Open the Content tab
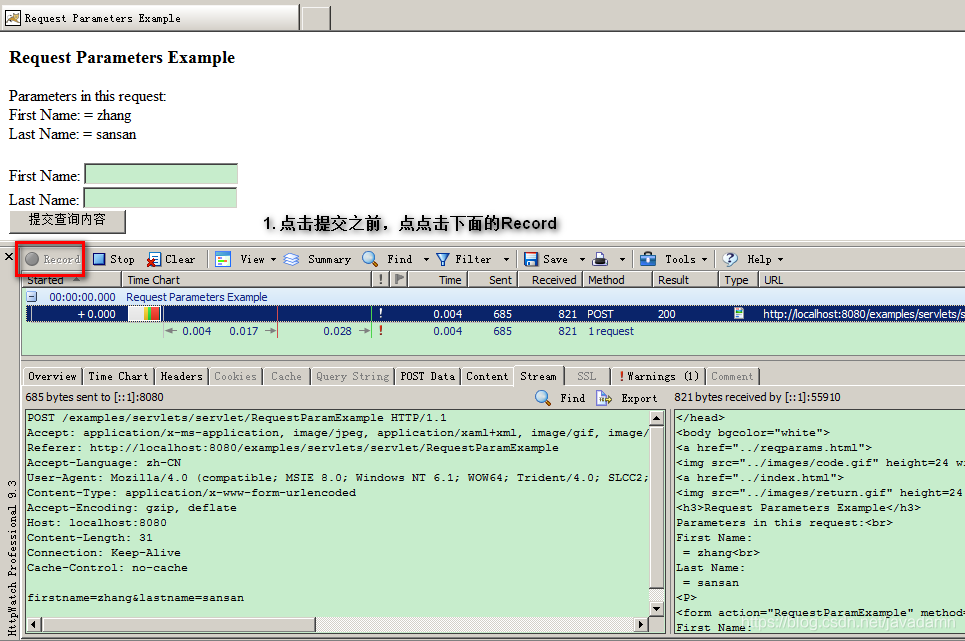Screen dimensions: 965x641 pyautogui.click(x=487, y=376)
